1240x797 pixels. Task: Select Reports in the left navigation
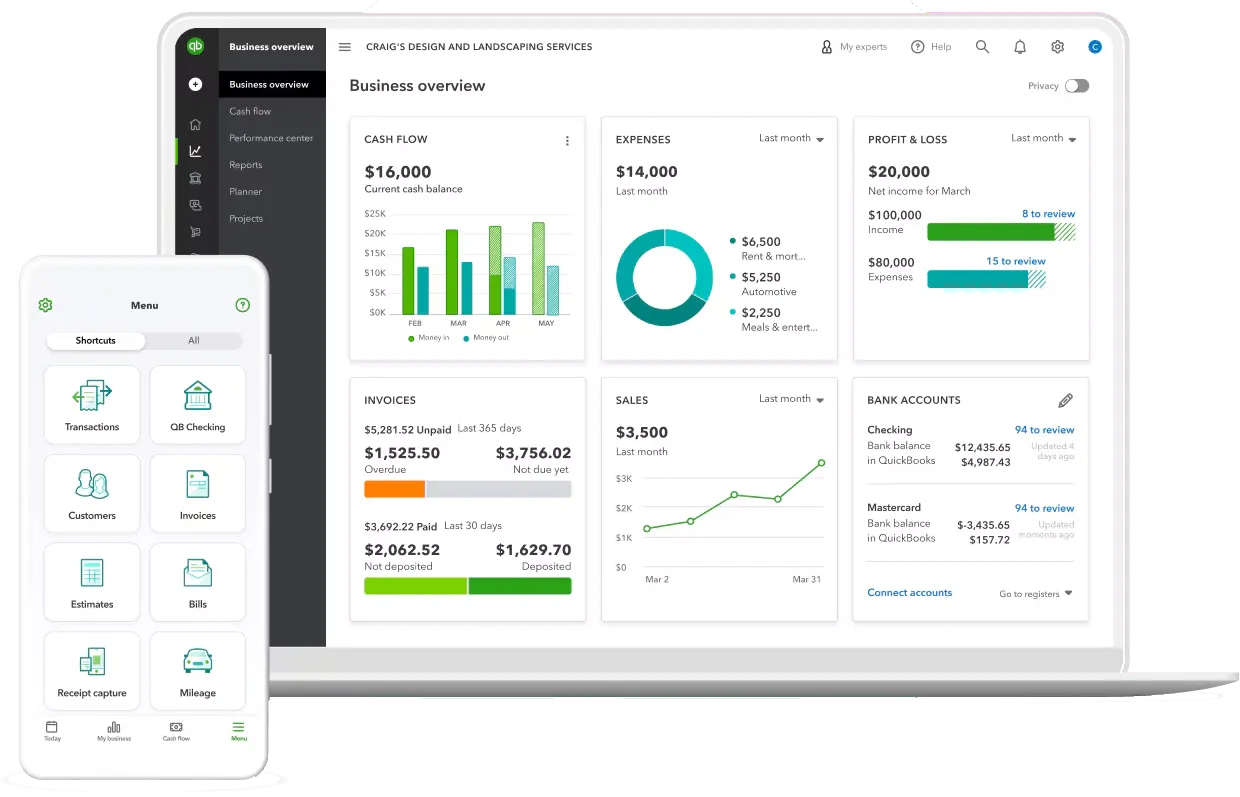(x=246, y=164)
